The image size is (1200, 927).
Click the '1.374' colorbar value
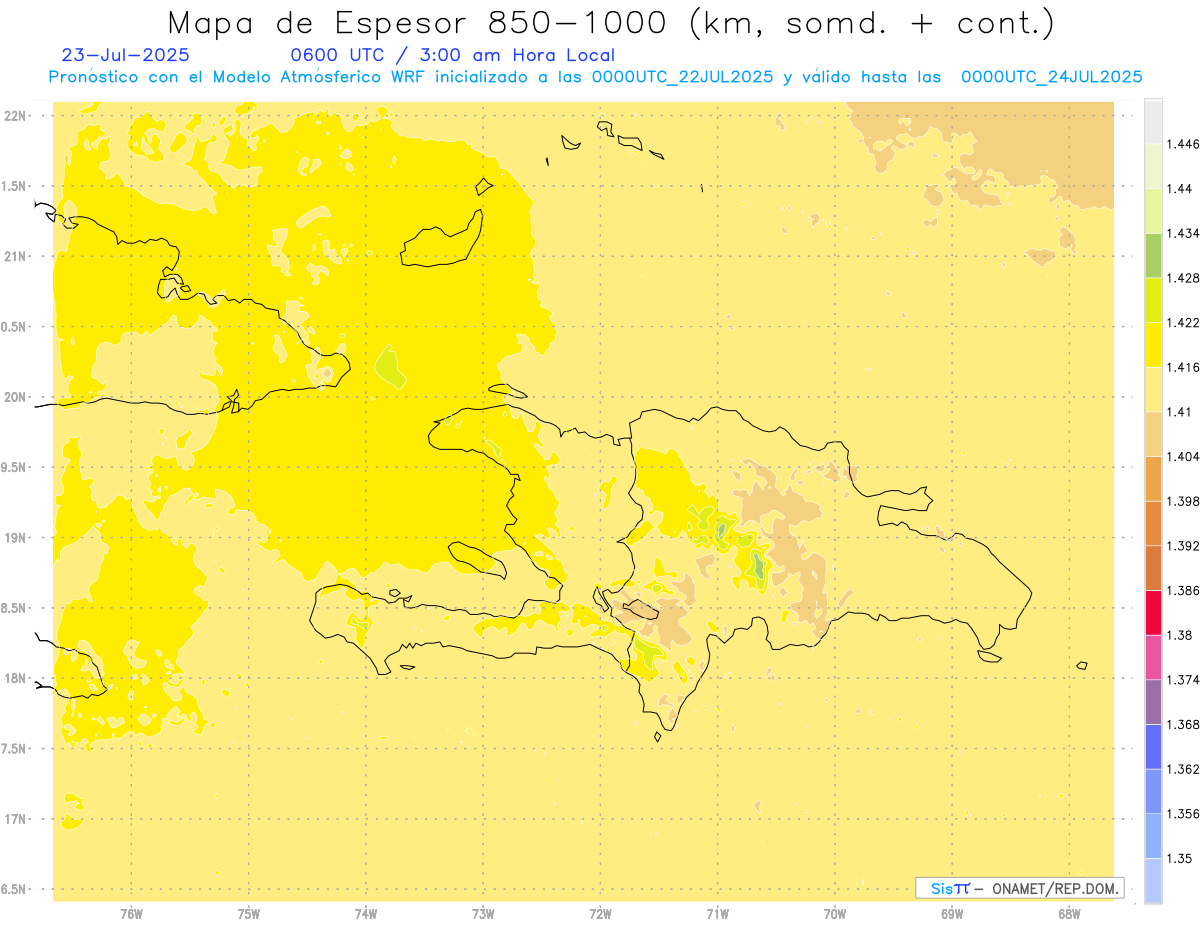tap(1184, 679)
